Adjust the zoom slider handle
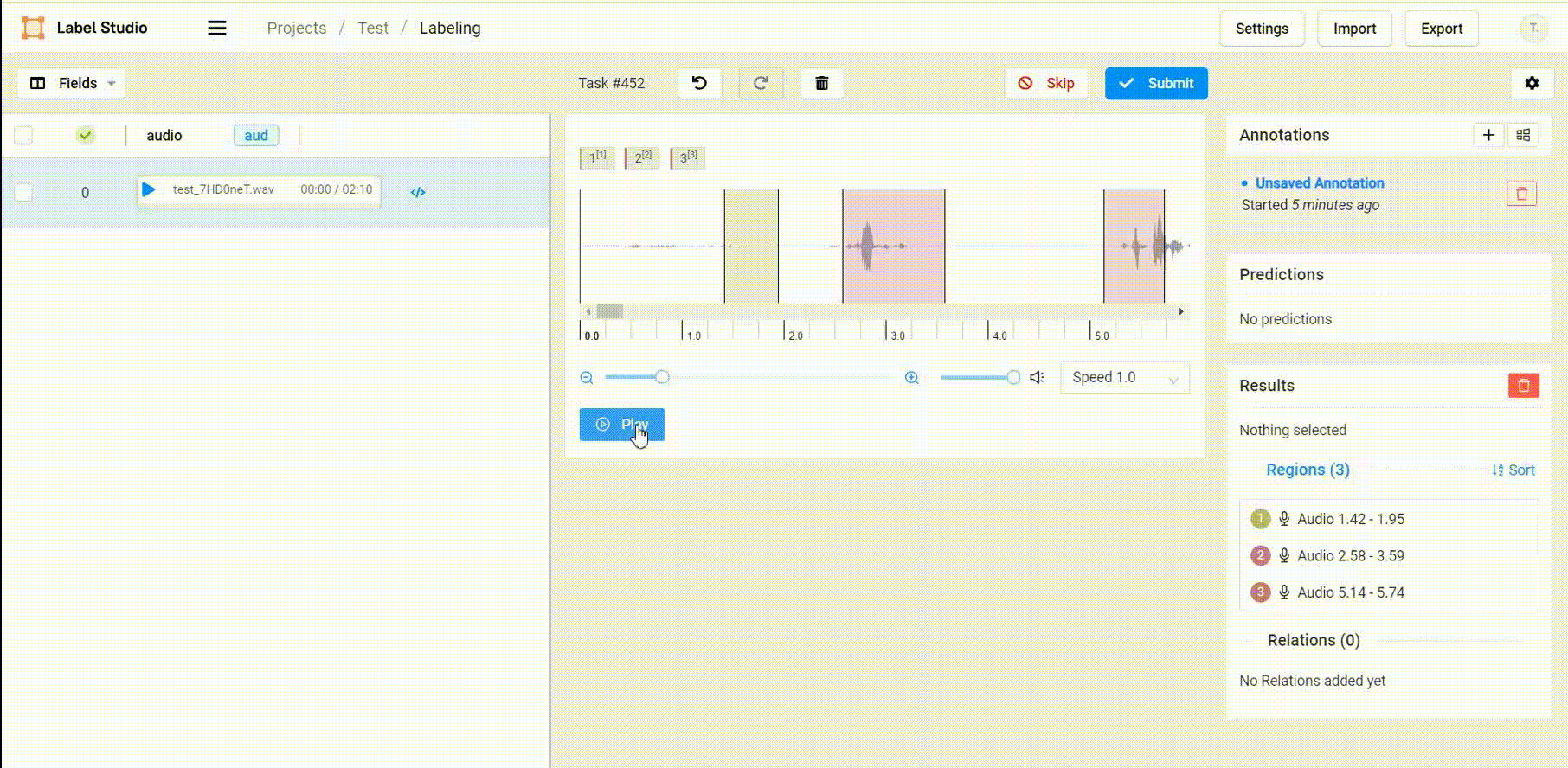Screen dimensions: 1568x768 point(662,377)
